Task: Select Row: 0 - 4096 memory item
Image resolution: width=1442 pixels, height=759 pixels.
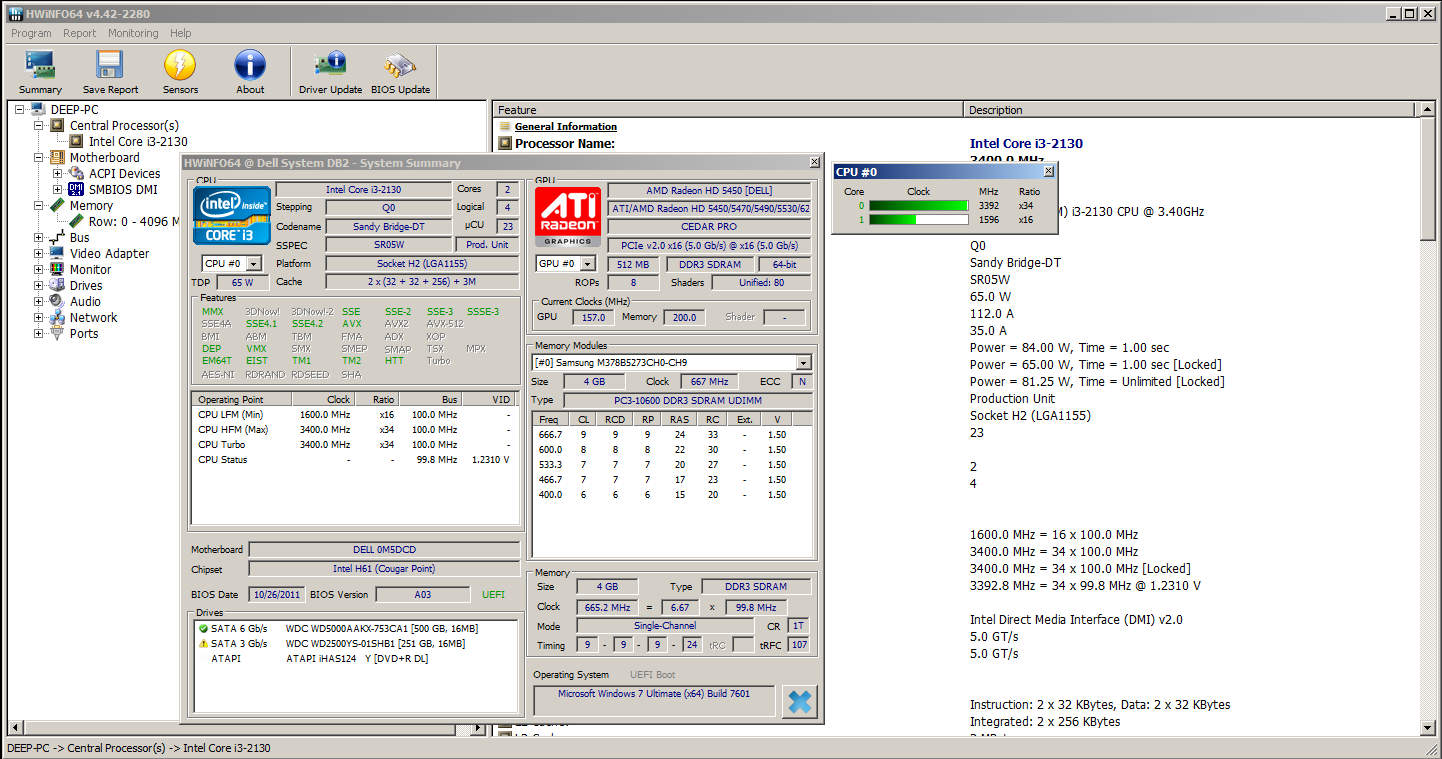Action: 134,222
